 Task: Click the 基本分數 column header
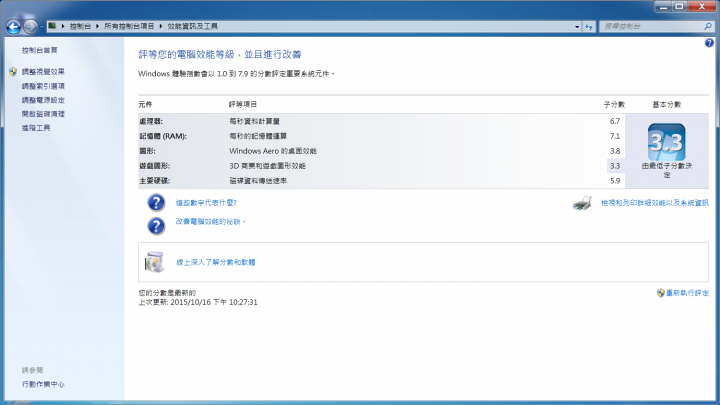[667, 105]
